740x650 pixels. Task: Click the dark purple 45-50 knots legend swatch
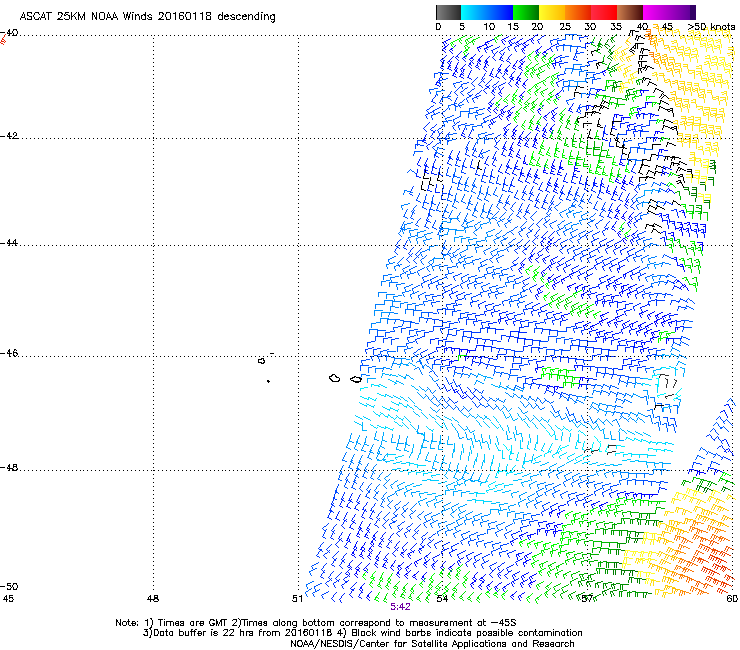(x=682, y=12)
